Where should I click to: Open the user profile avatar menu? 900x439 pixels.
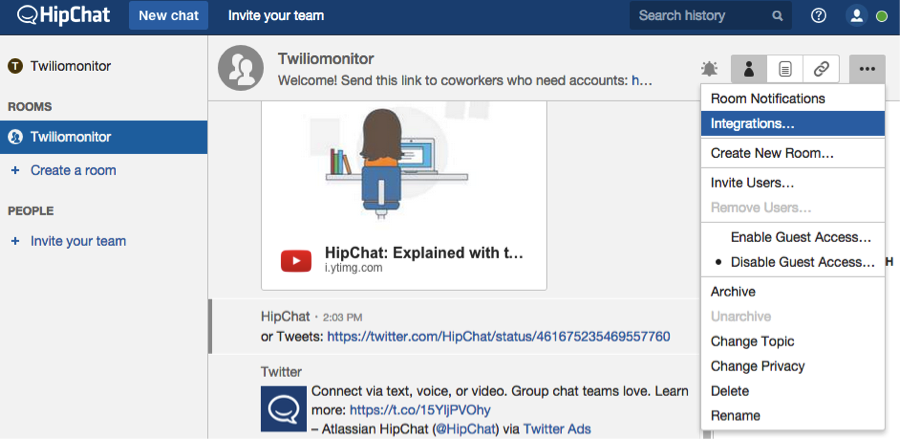(x=856, y=16)
